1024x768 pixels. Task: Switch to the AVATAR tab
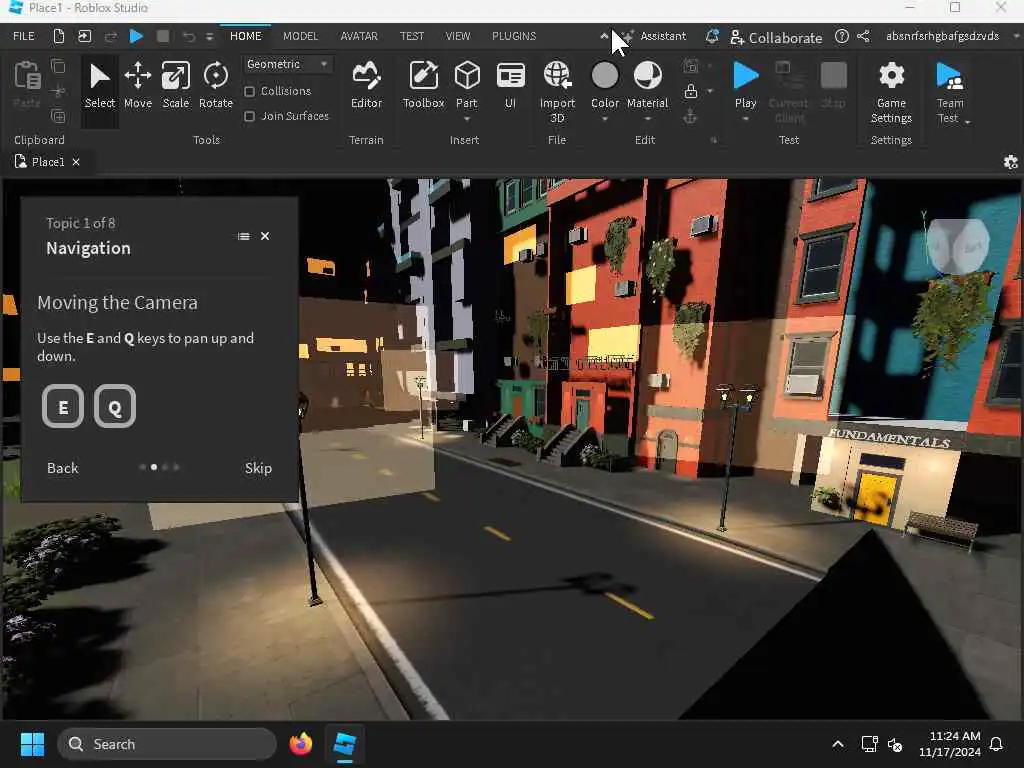pyautogui.click(x=359, y=36)
